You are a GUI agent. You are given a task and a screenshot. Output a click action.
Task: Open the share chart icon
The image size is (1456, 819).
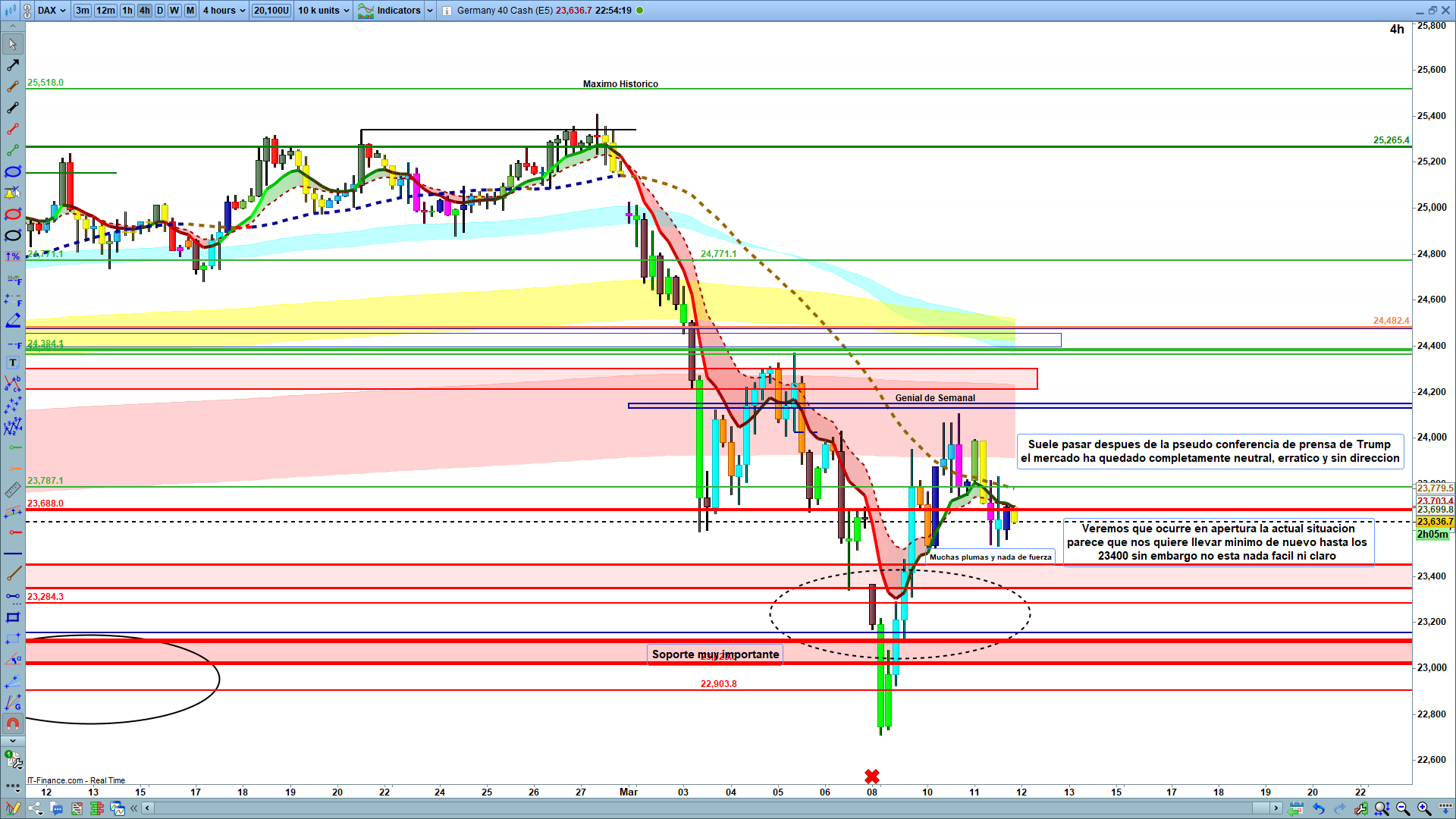tap(35, 808)
